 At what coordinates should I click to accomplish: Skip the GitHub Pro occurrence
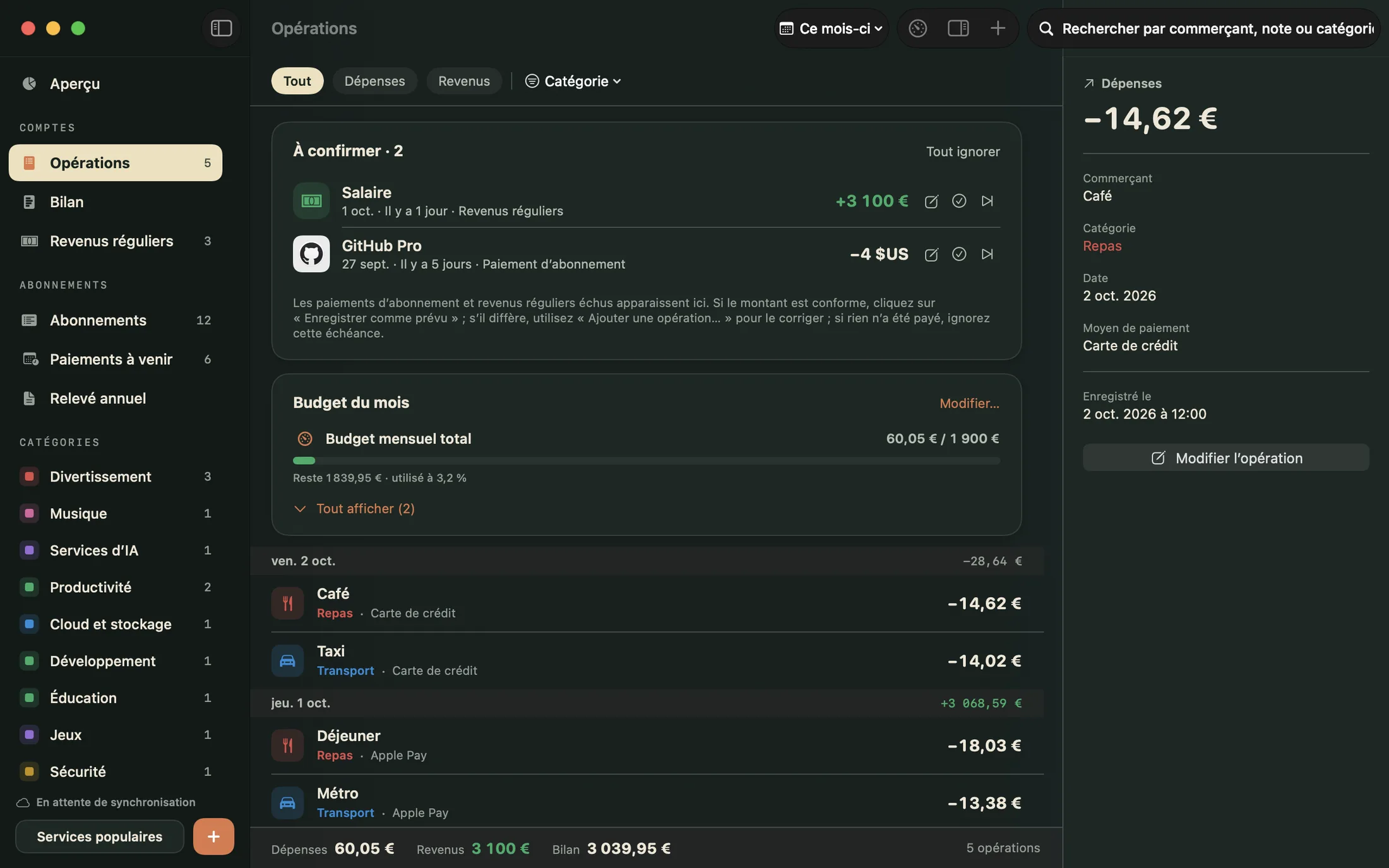pos(987,254)
